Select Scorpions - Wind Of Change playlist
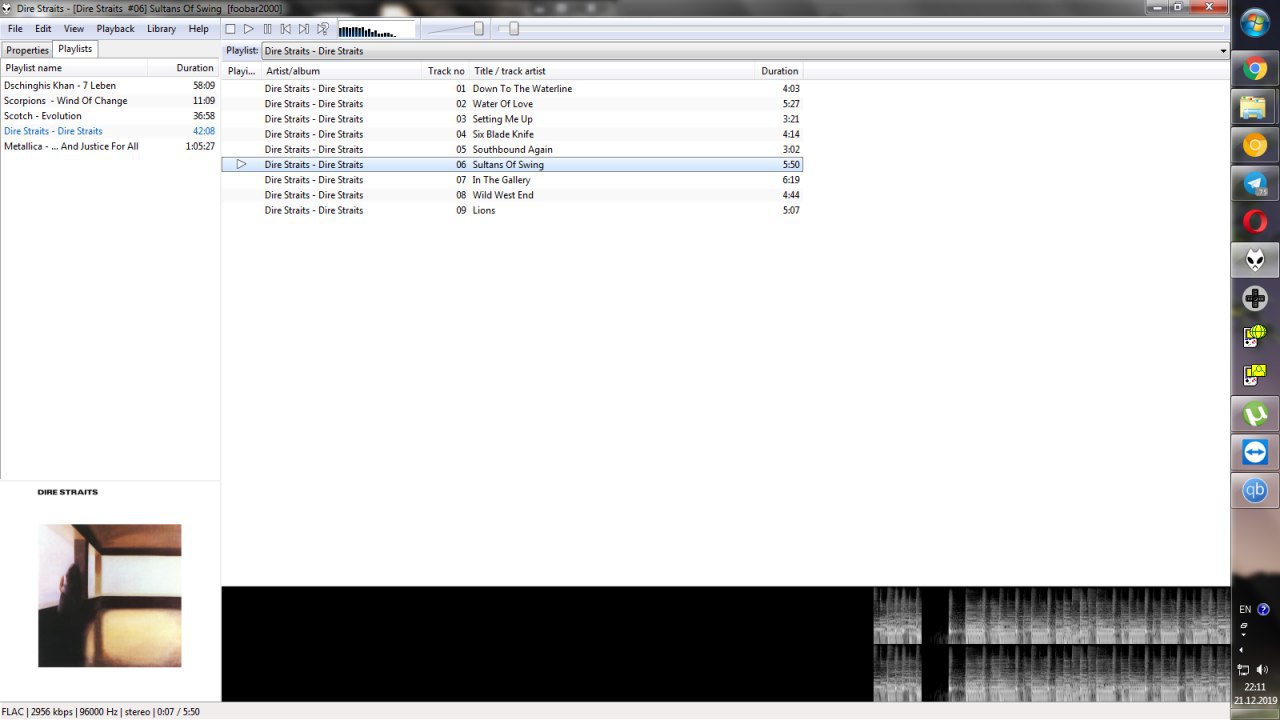This screenshot has height=720, width=1280. 109,101
